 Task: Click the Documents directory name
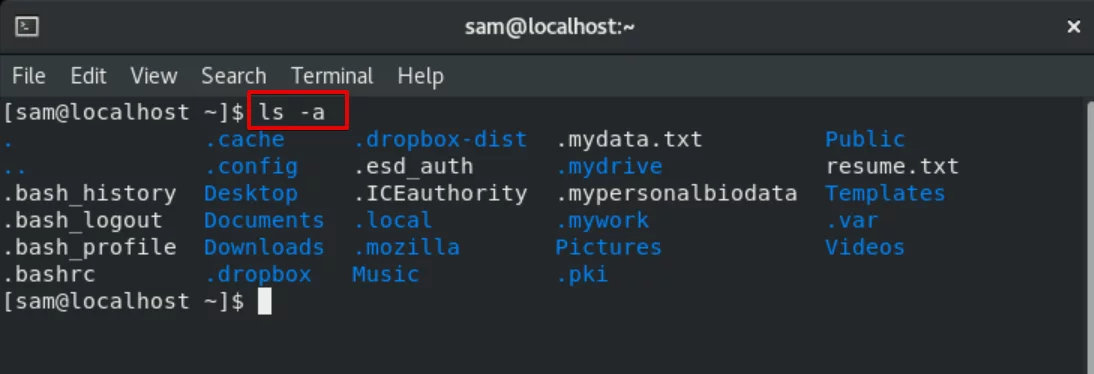264,220
